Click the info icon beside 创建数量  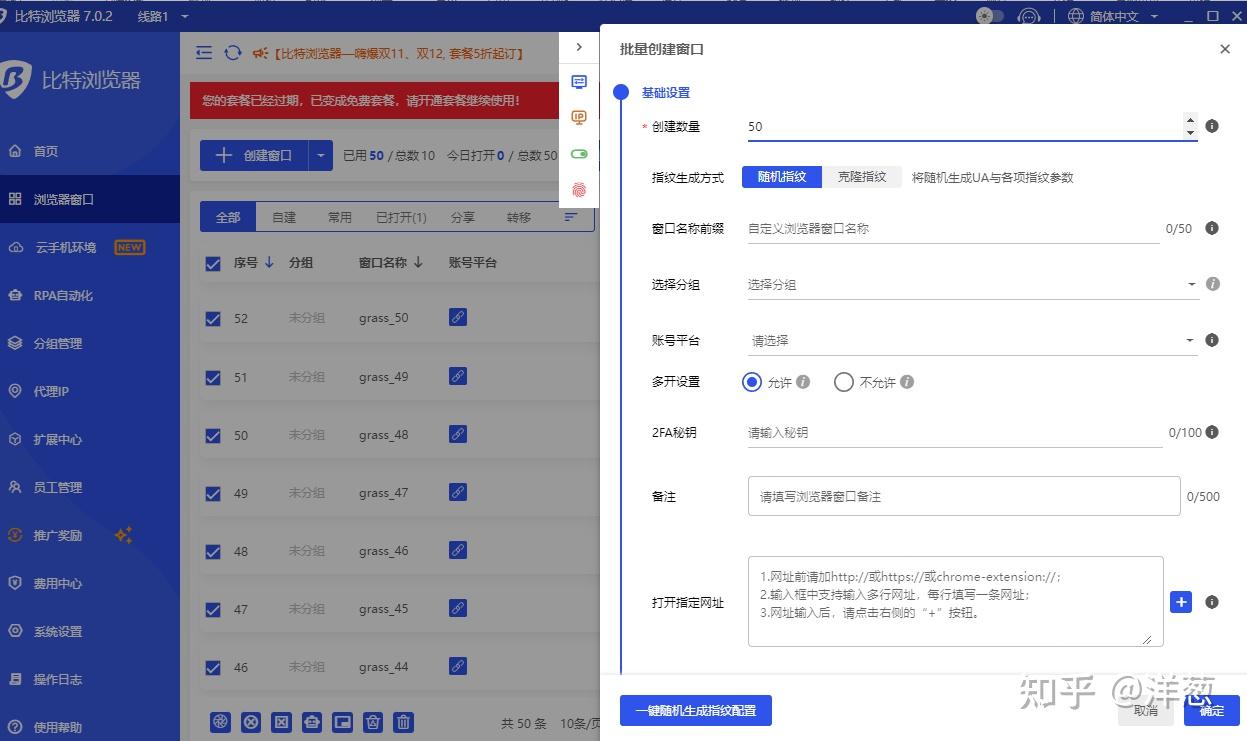pyautogui.click(x=1212, y=126)
